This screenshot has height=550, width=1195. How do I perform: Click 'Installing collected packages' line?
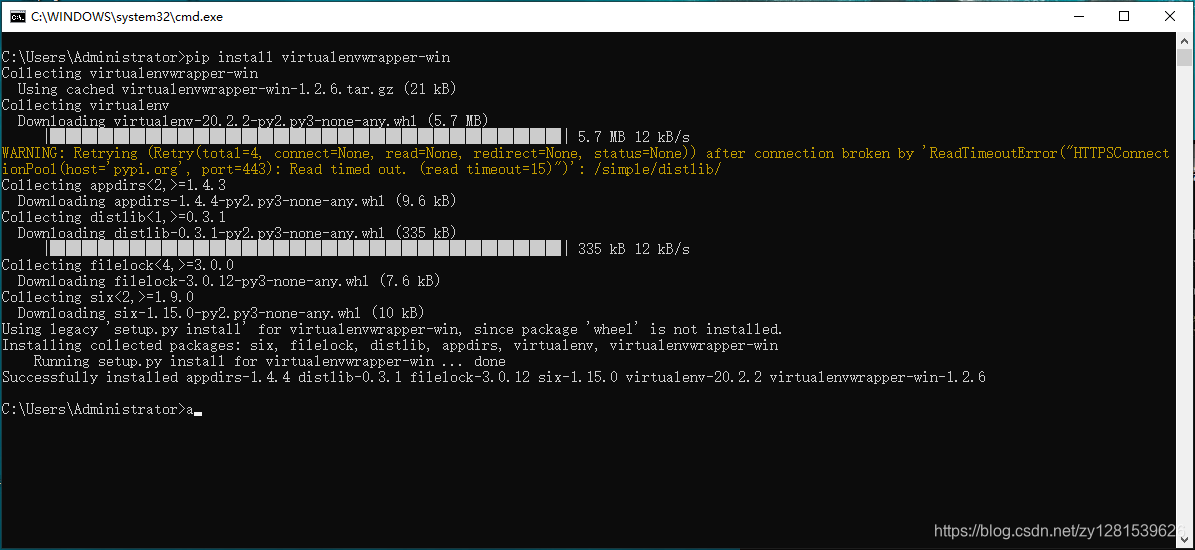390,345
